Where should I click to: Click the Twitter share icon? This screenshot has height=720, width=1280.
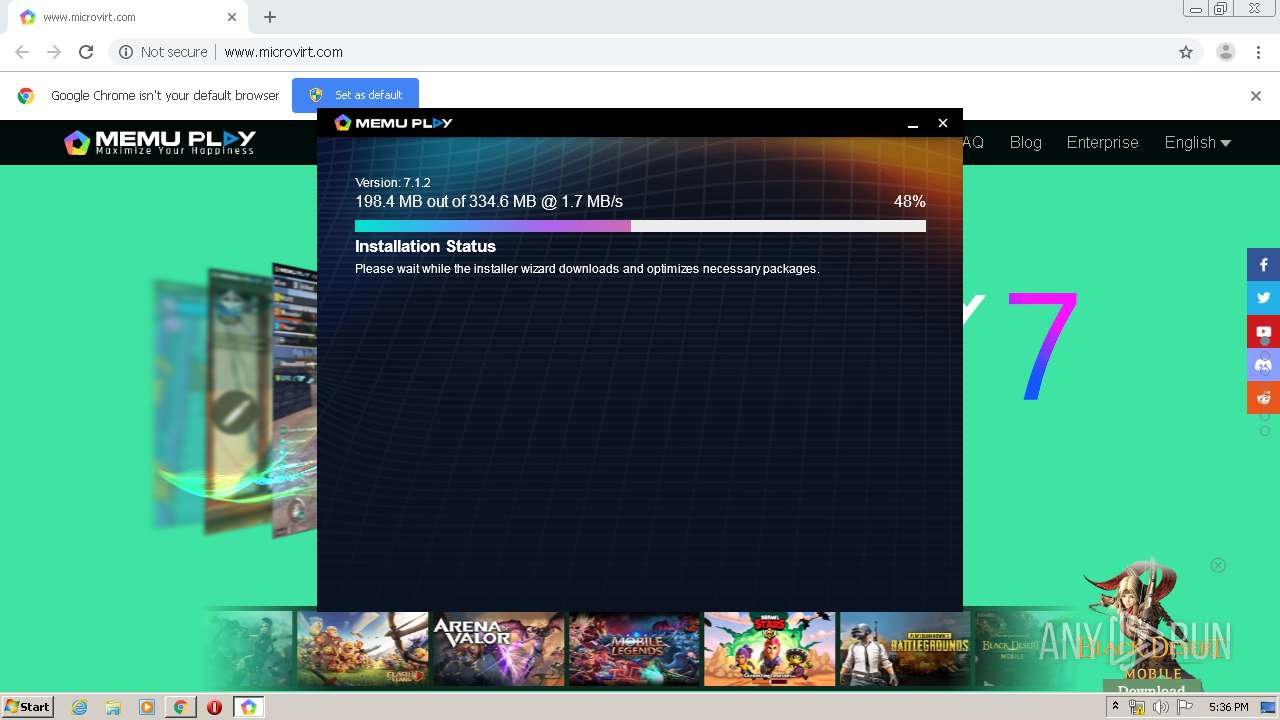tap(1263, 298)
